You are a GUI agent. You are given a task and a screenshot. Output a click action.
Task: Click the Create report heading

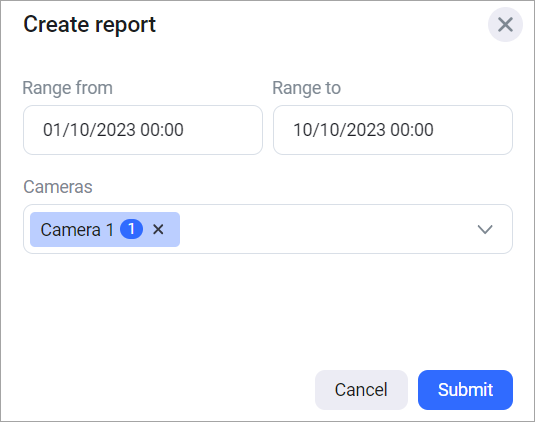(89, 25)
